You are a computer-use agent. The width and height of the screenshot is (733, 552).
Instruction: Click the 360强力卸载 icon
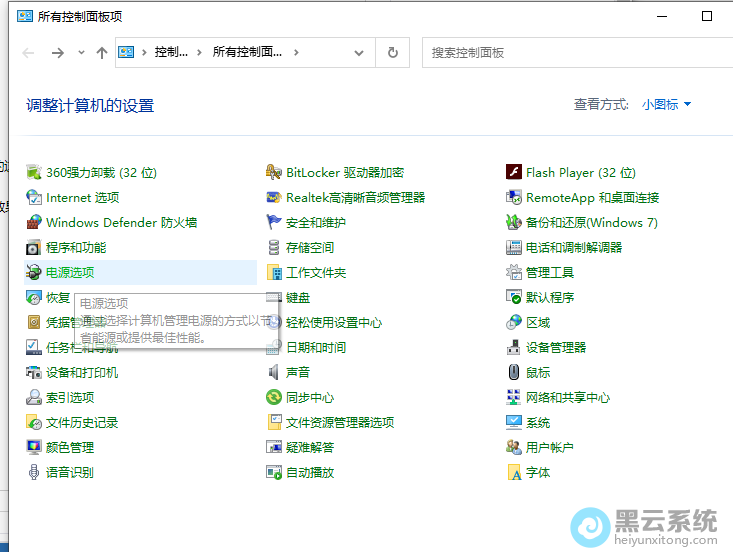34,172
